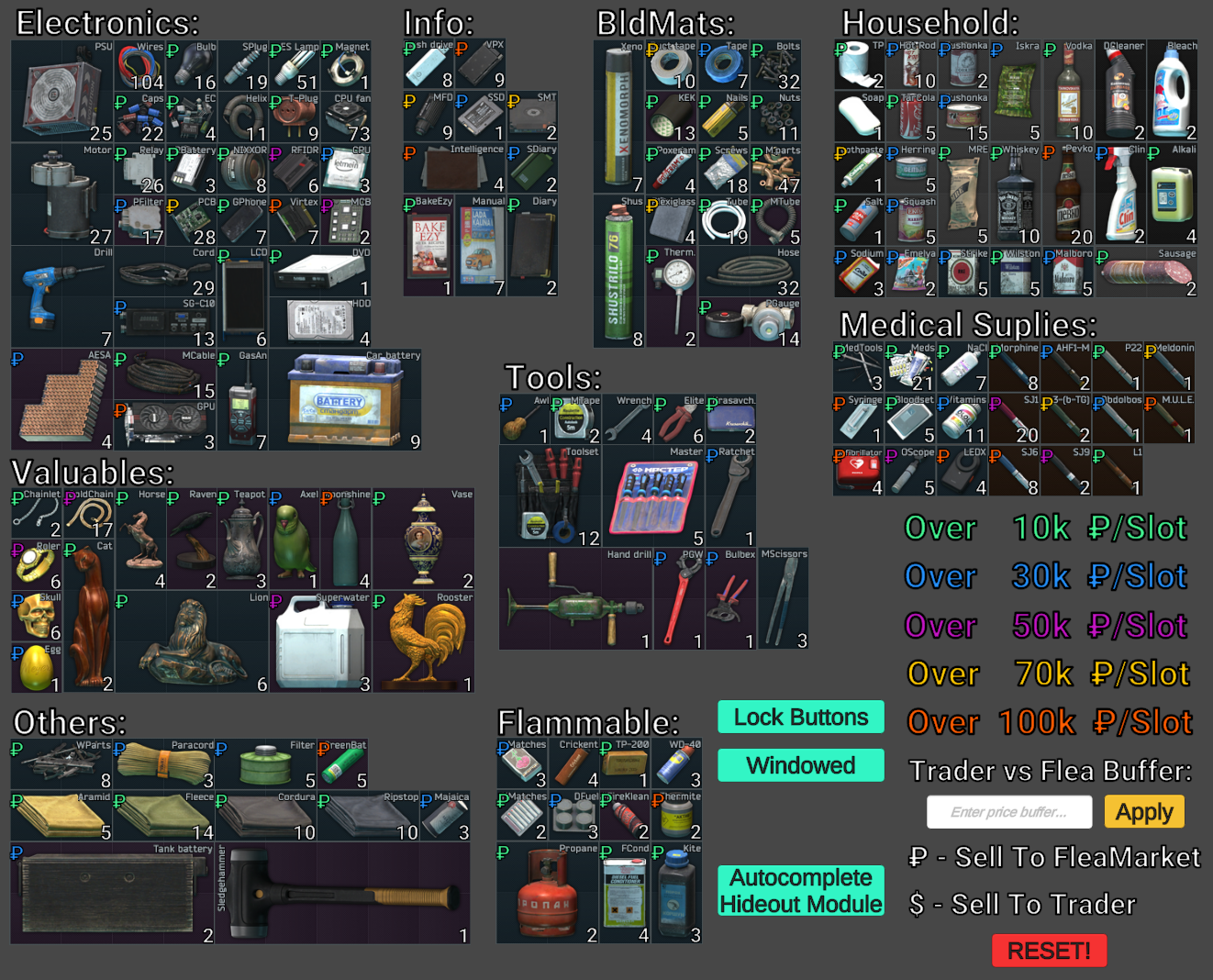Viewport: 1213px width, 980px height.
Task: Click the Vodka bottle item
Action: (x=1069, y=91)
